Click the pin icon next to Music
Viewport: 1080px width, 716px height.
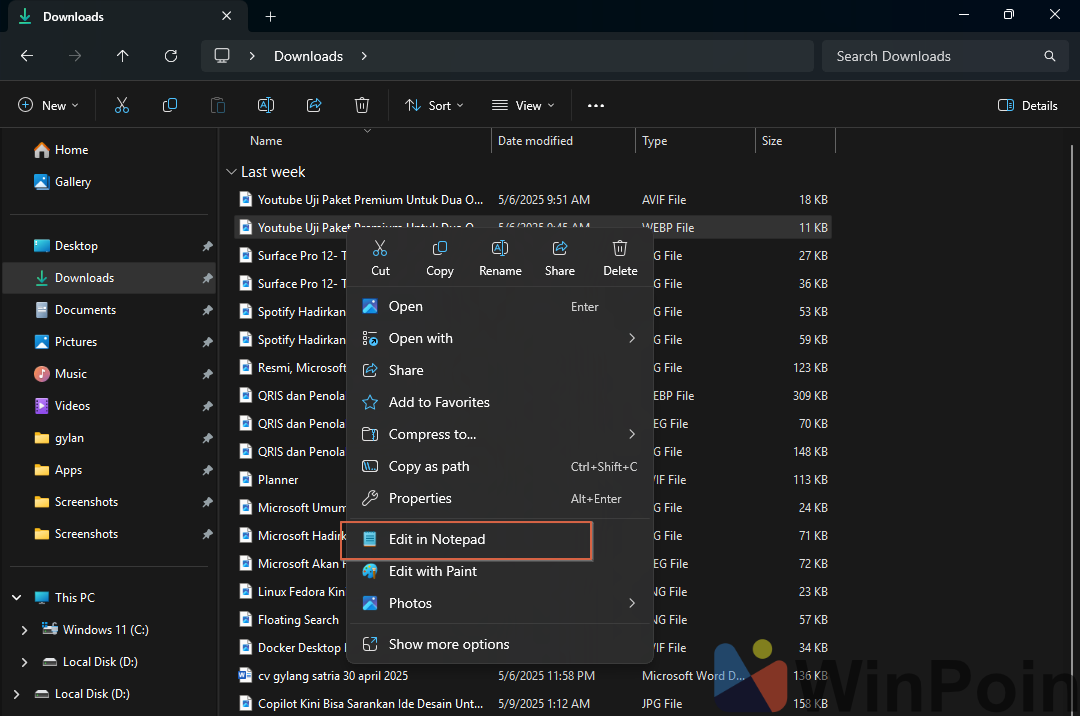point(207,374)
